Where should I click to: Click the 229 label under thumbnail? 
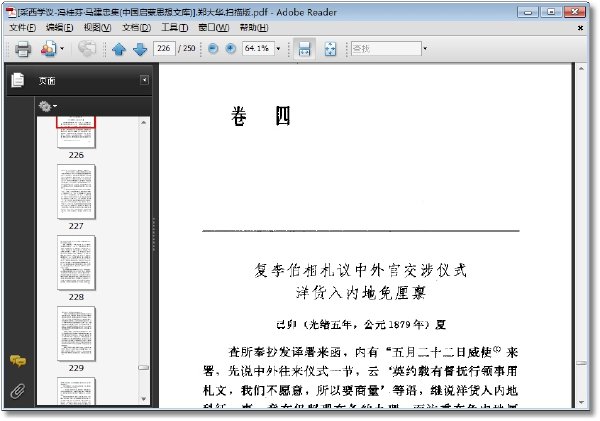pyautogui.click(x=76, y=368)
